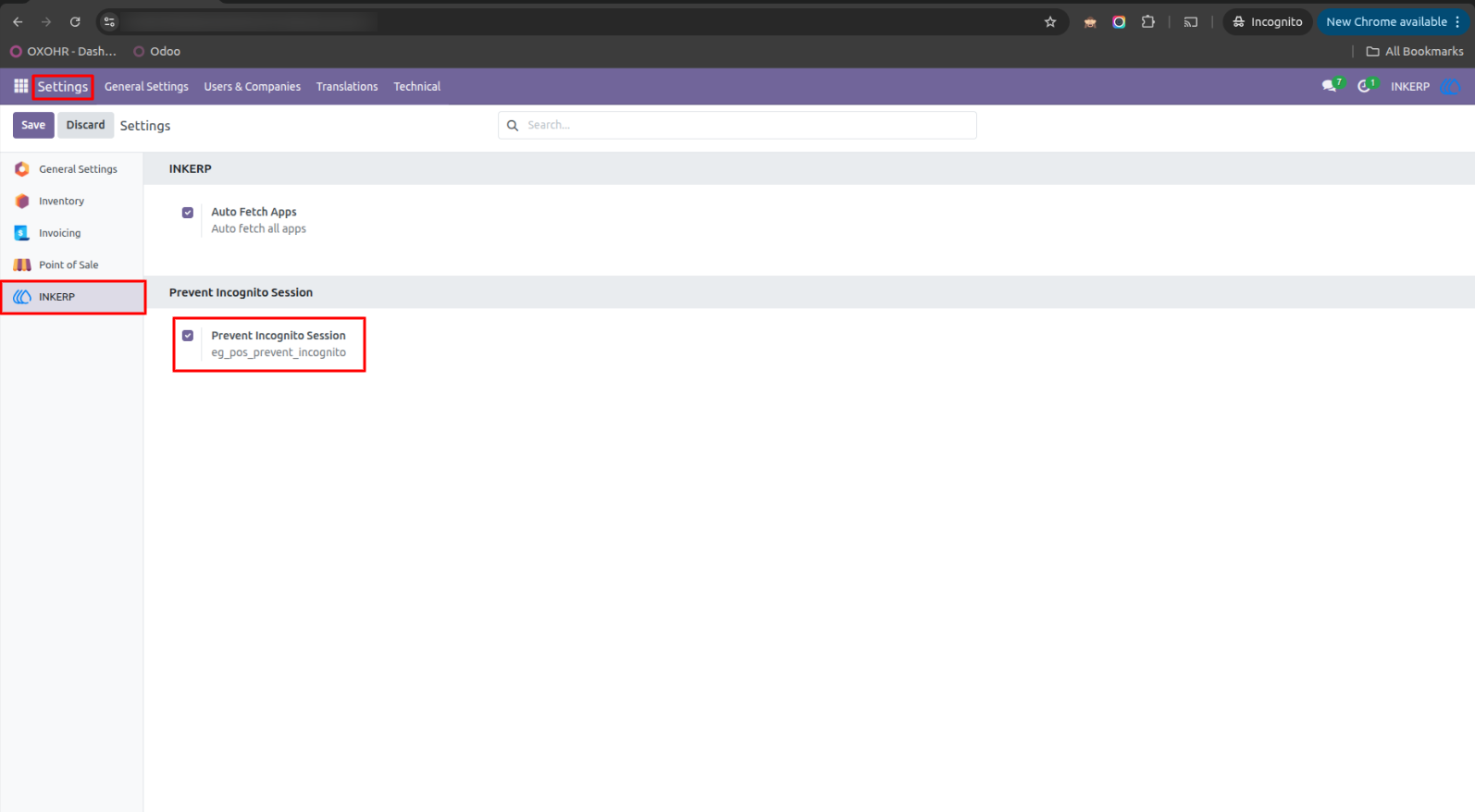Go back in the browser
Image resolution: width=1475 pixels, height=812 pixels.
(18, 21)
